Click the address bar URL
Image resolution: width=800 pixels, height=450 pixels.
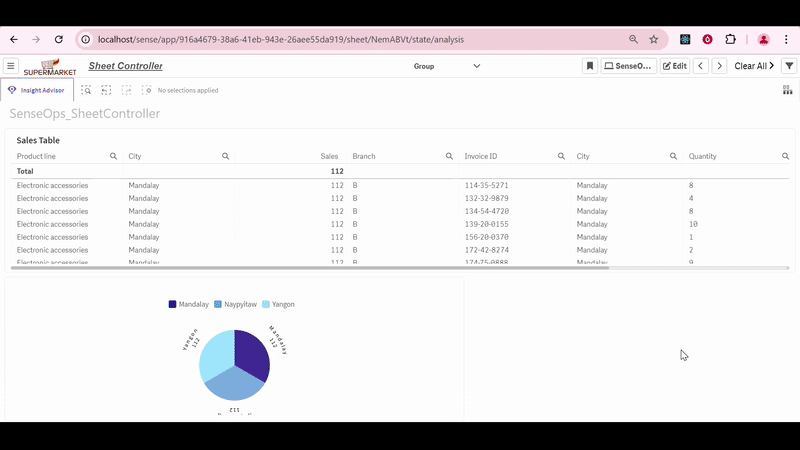coord(281,39)
